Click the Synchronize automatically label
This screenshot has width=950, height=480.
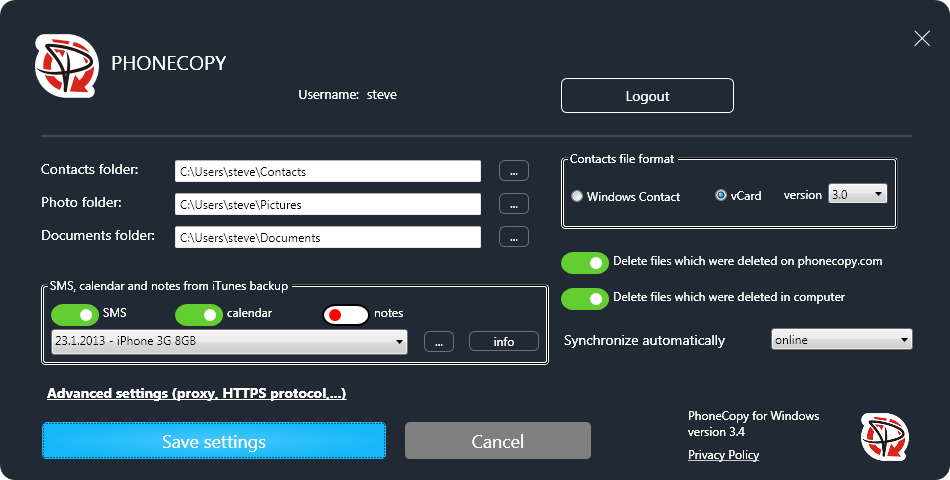(644, 340)
